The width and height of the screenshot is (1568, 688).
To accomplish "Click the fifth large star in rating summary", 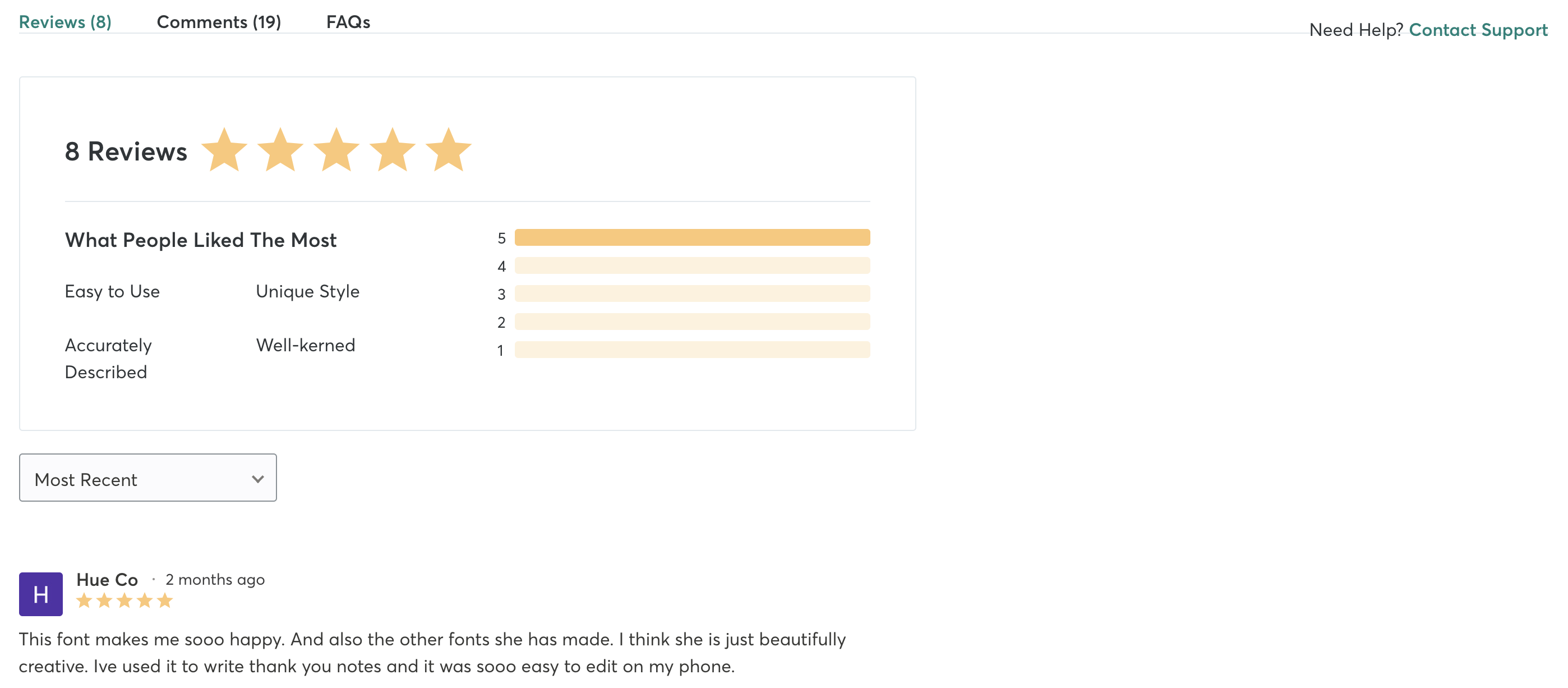I will click(x=448, y=150).
